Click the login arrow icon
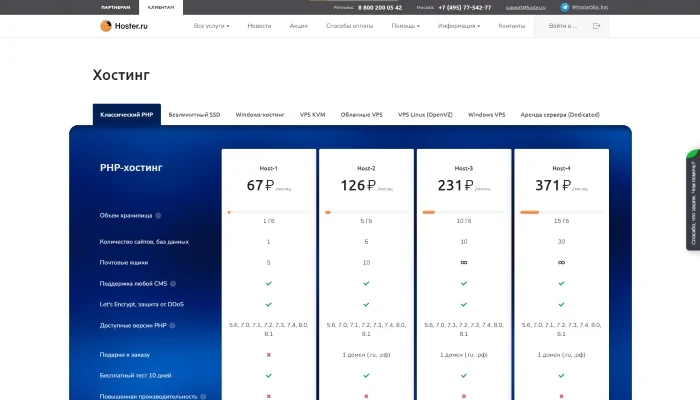Screen dimensions: 700x400 pos(596,26)
